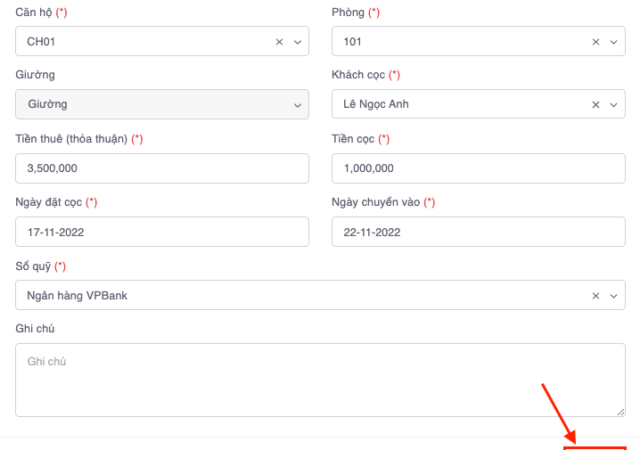Click the Ngày đặt cọc date field
Viewport: 640px width, 450px height.
tap(162, 232)
